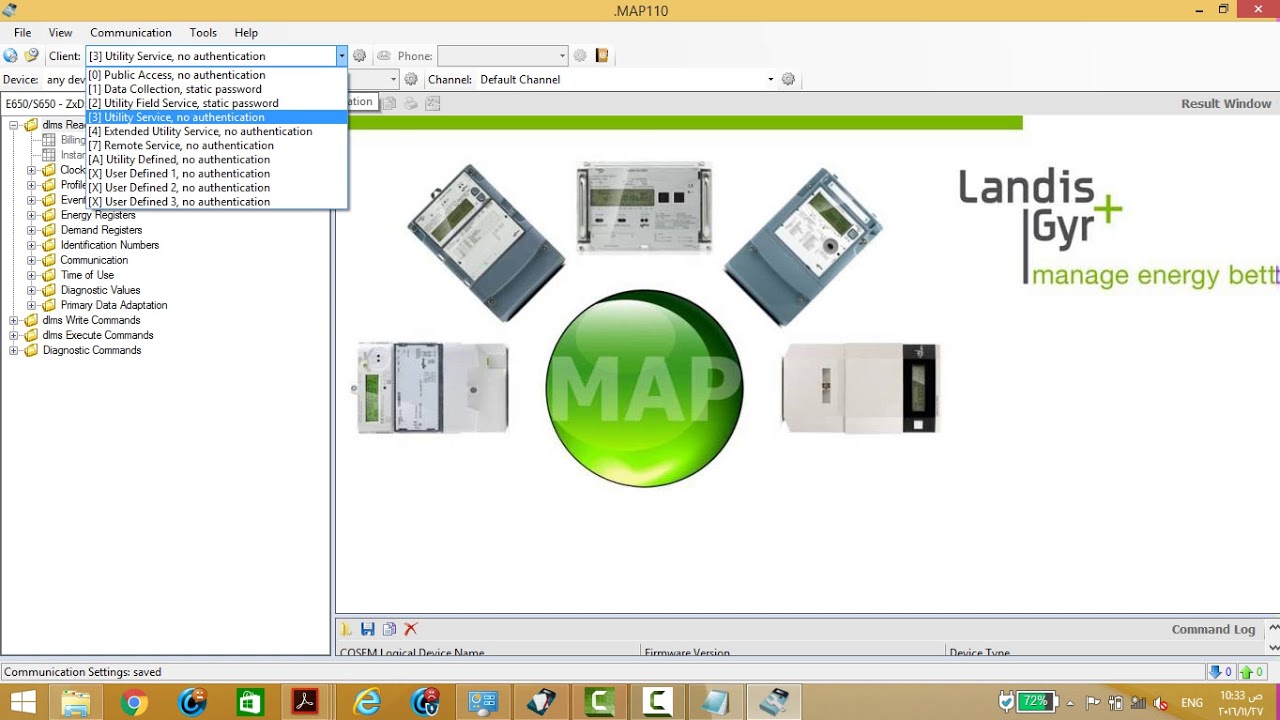Image resolution: width=1280 pixels, height=720 pixels.
Task: Open File Explorer from the taskbar
Action: [76, 703]
